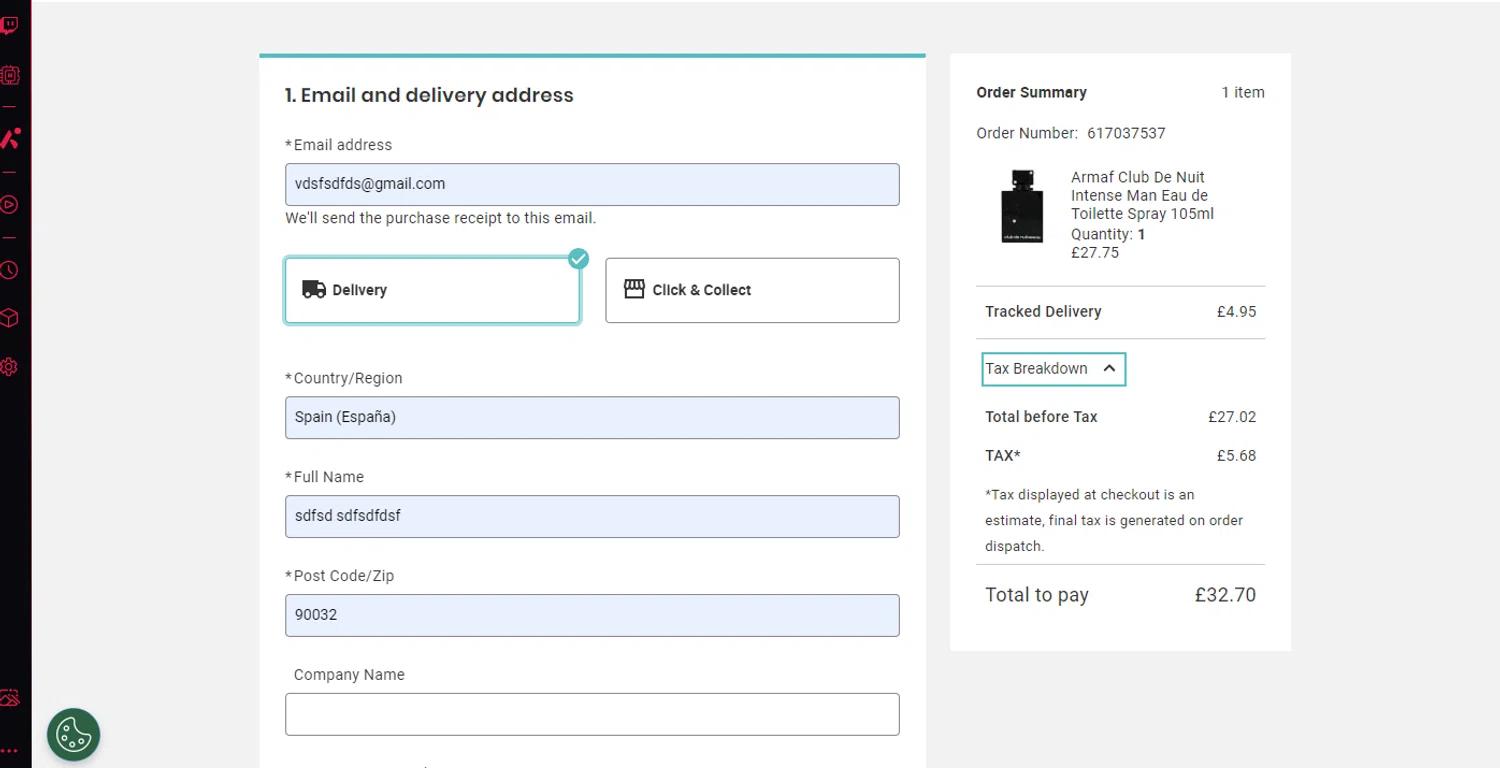1500x768 pixels.
Task: Click the Armaf perfume product thumbnail
Action: pyautogui.click(x=1022, y=207)
